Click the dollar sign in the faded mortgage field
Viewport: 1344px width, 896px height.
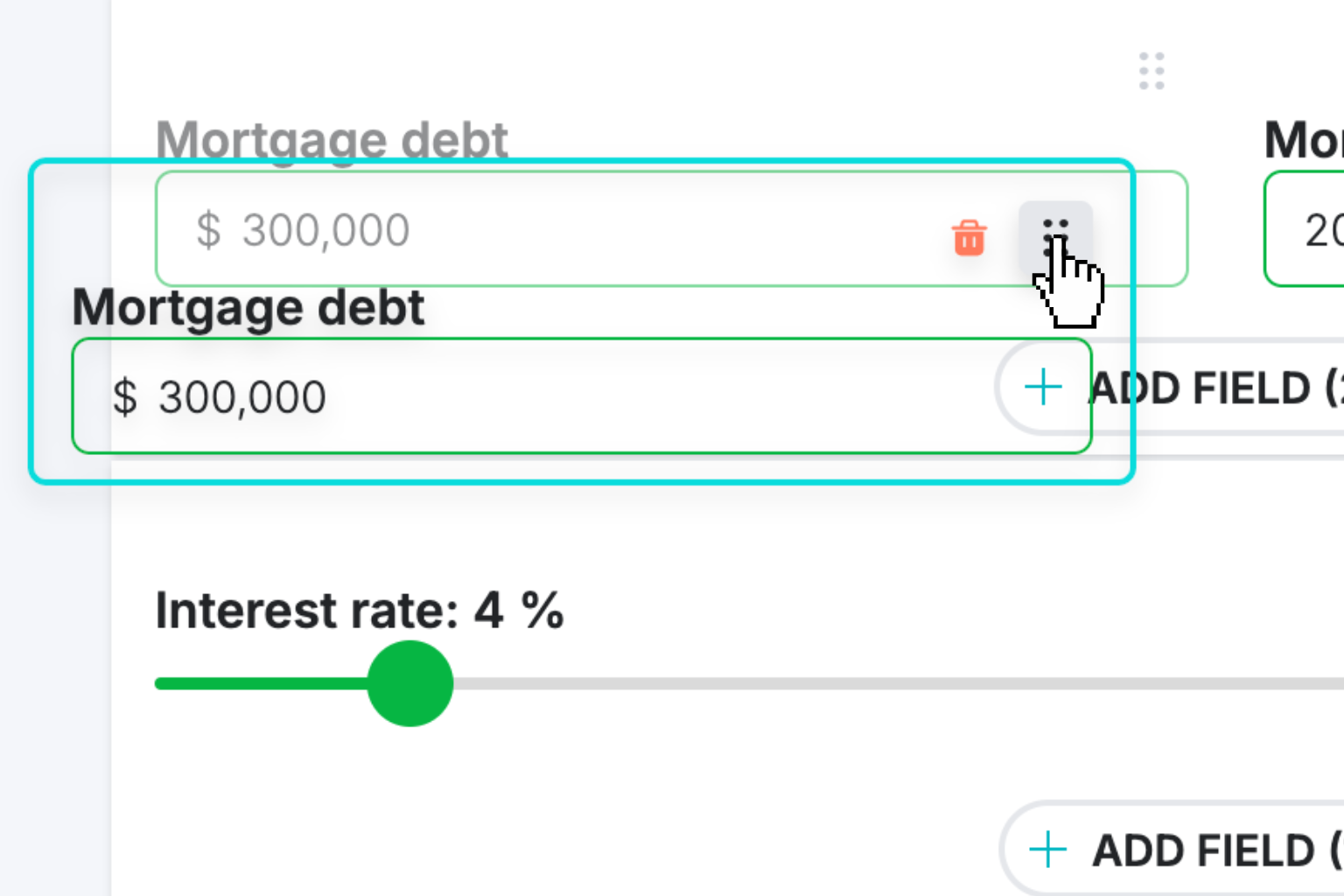[x=208, y=230]
